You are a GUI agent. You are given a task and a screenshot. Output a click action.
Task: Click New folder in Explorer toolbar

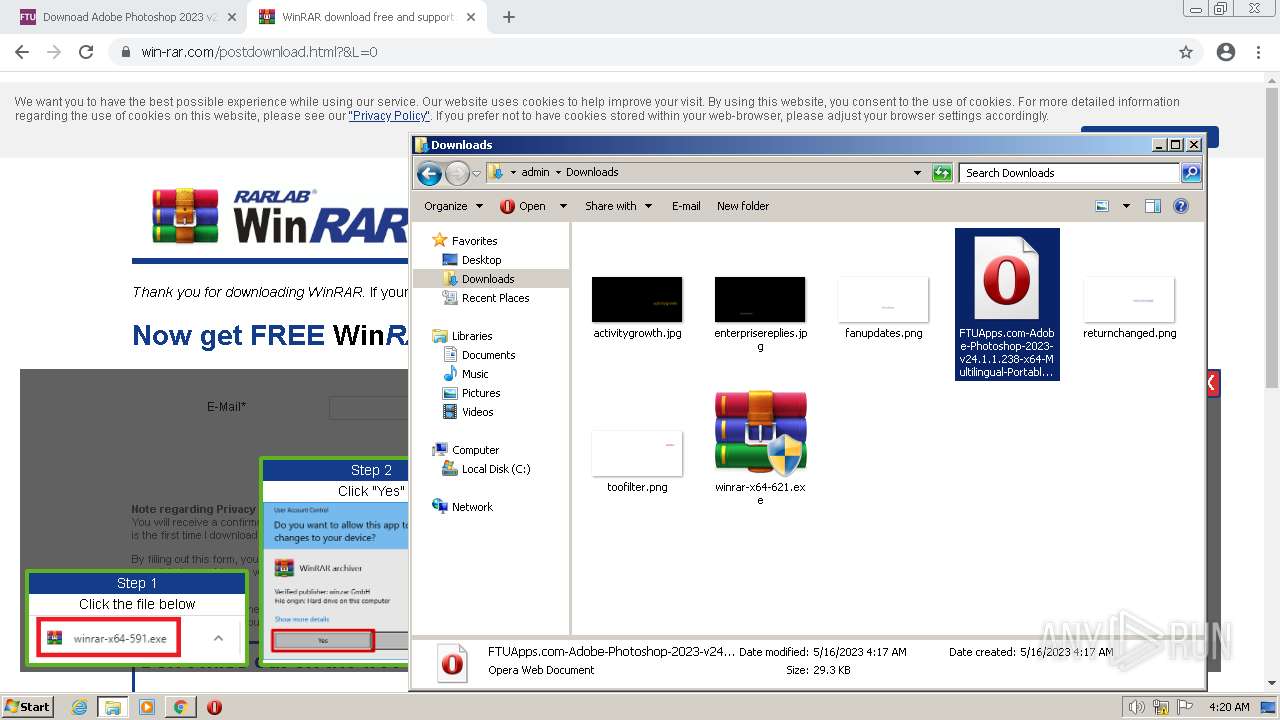point(743,206)
